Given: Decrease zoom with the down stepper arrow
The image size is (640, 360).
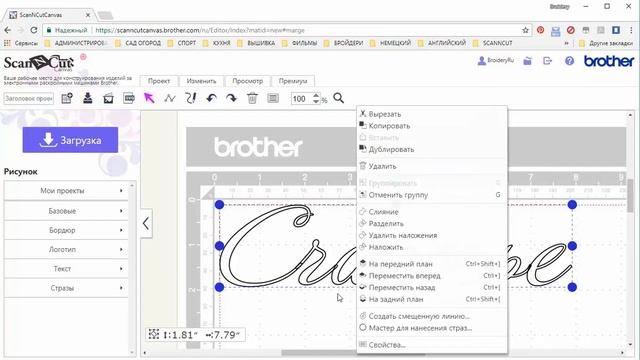Looking at the screenshot, I should [x=316, y=101].
